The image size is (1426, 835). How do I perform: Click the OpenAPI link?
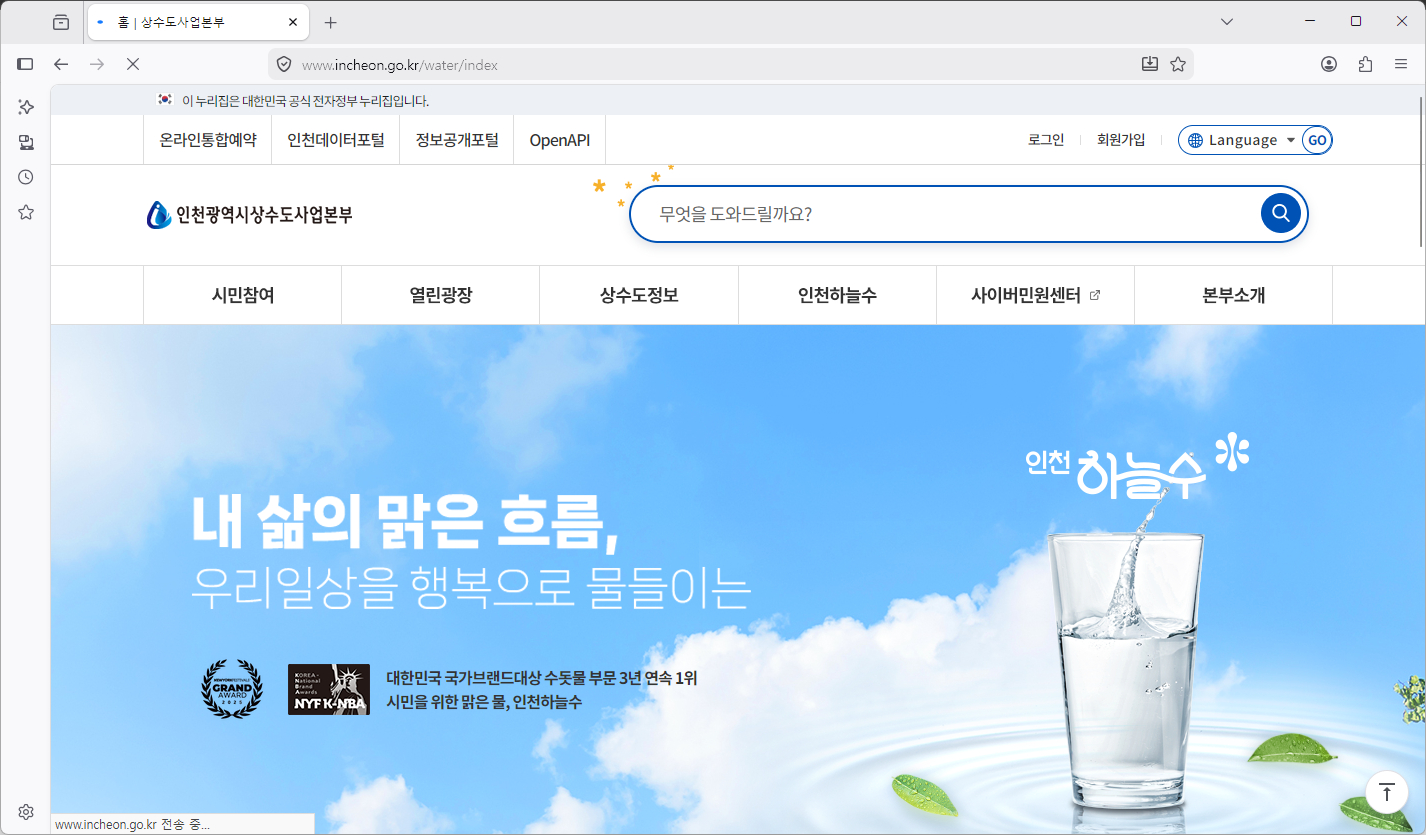pyautogui.click(x=560, y=140)
